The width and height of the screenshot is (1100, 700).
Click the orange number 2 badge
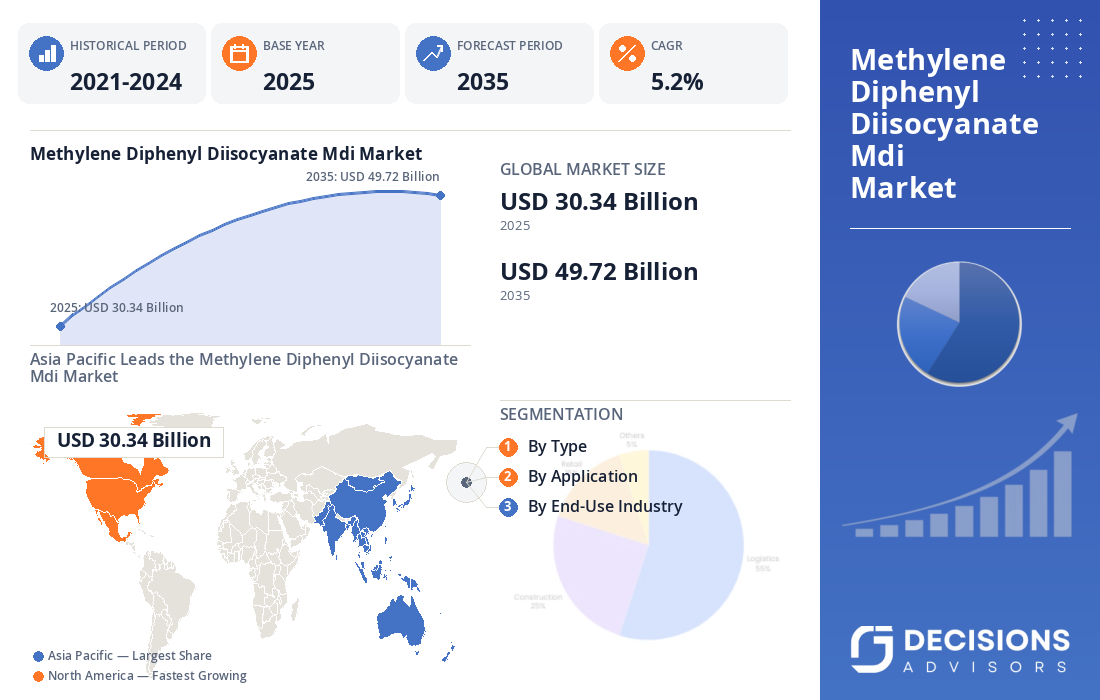pyautogui.click(x=509, y=477)
